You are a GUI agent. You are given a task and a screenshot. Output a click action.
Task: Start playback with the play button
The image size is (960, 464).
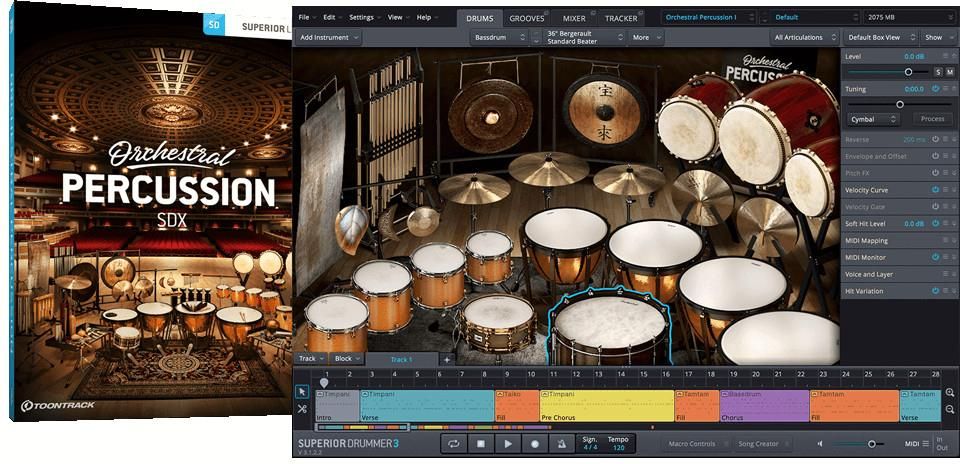coord(508,444)
